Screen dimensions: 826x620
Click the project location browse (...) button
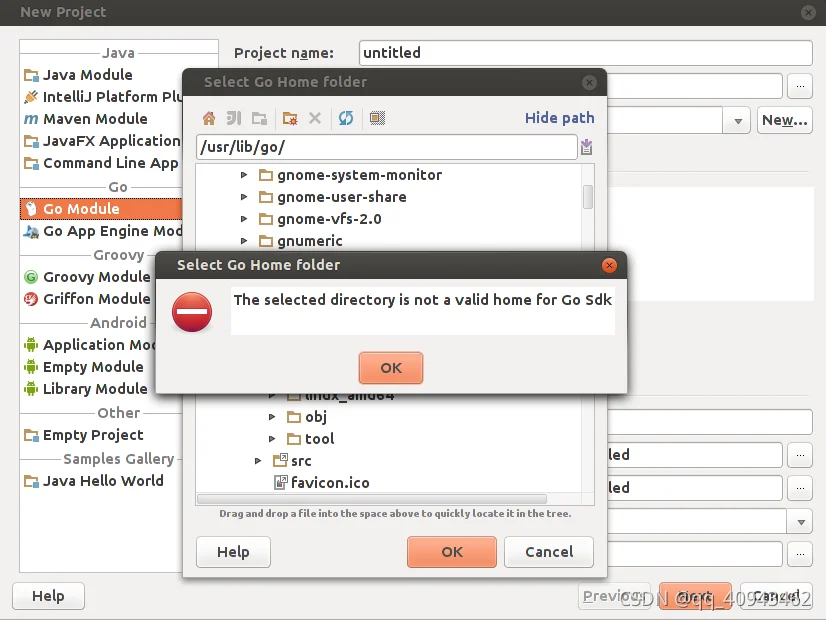pos(800,86)
